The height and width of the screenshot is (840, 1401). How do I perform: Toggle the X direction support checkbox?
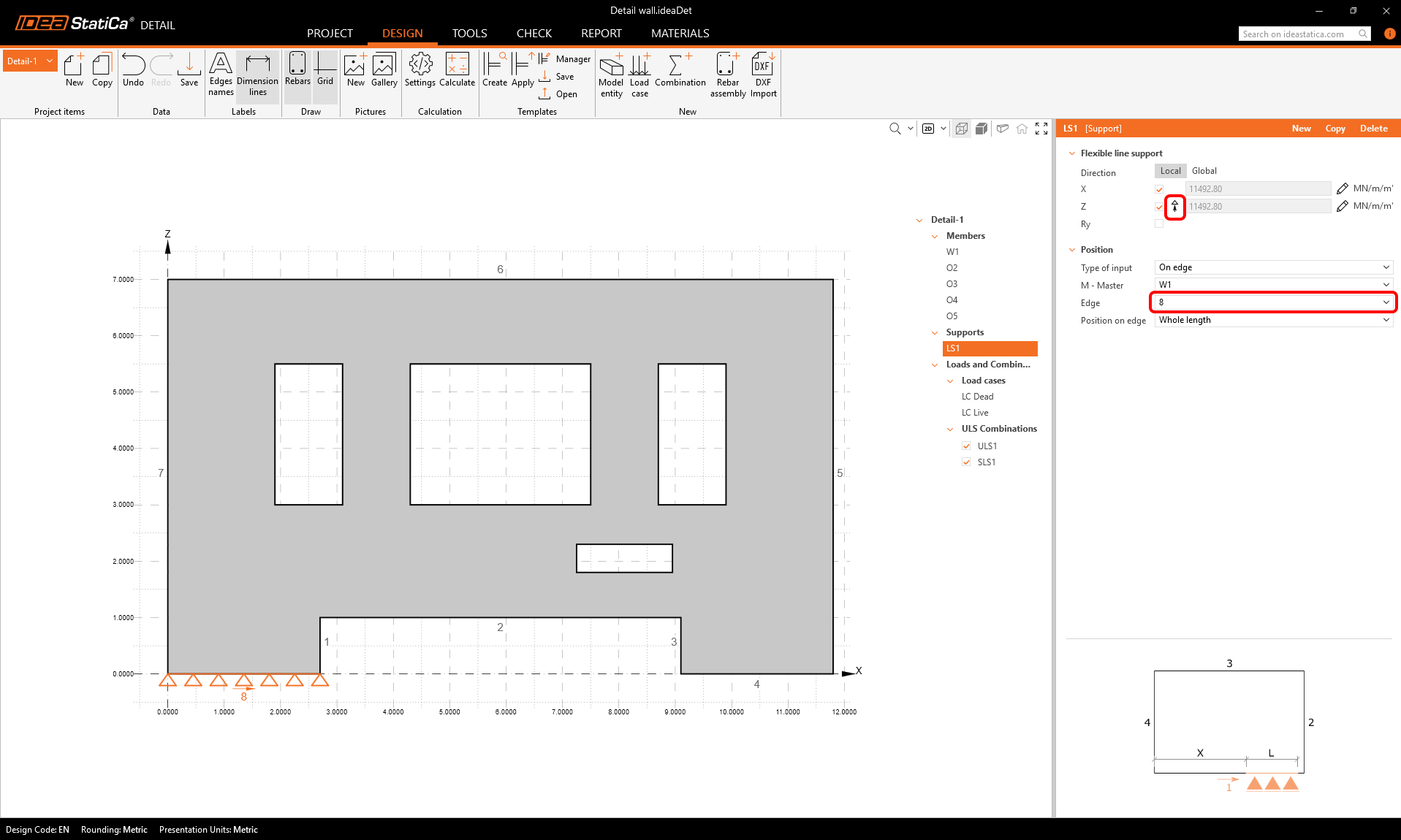click(x=1159, y=190)
